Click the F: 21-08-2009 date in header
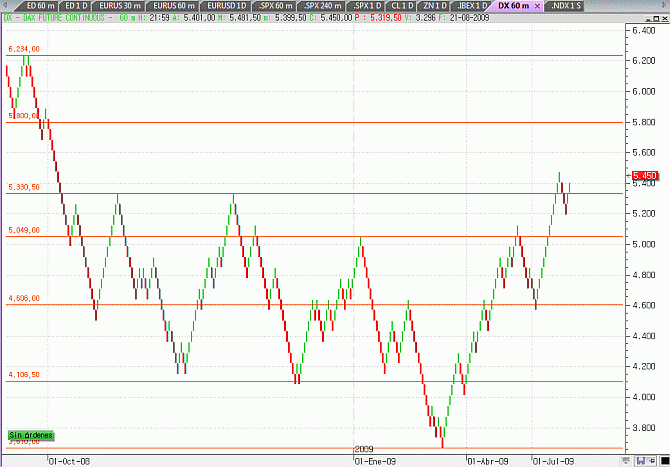The height and width of the screenshot is (467, 670). coord(464,18)
